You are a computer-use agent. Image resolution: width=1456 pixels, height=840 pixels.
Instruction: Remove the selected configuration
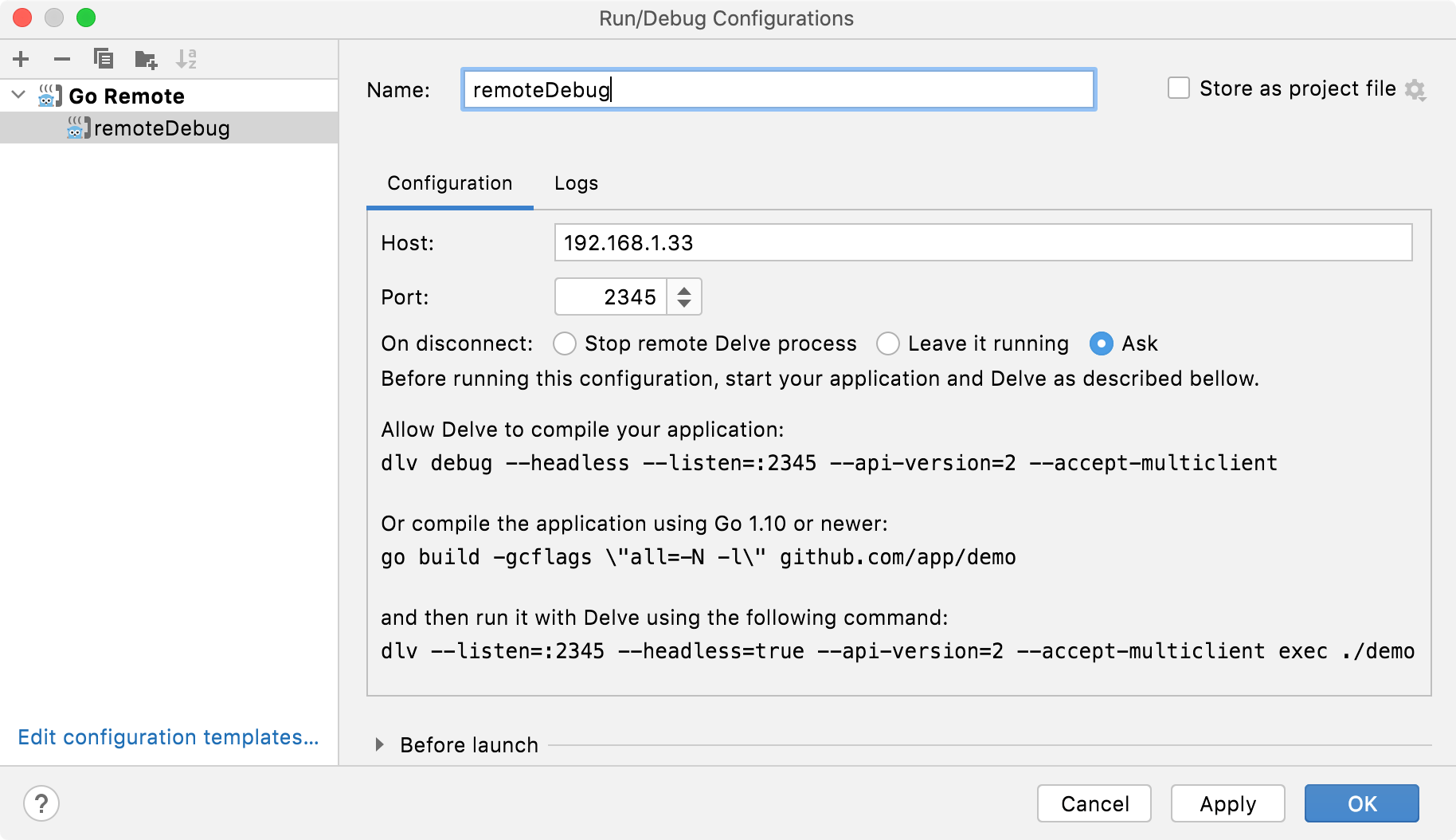pyautogui.click(x=62, y=58)
